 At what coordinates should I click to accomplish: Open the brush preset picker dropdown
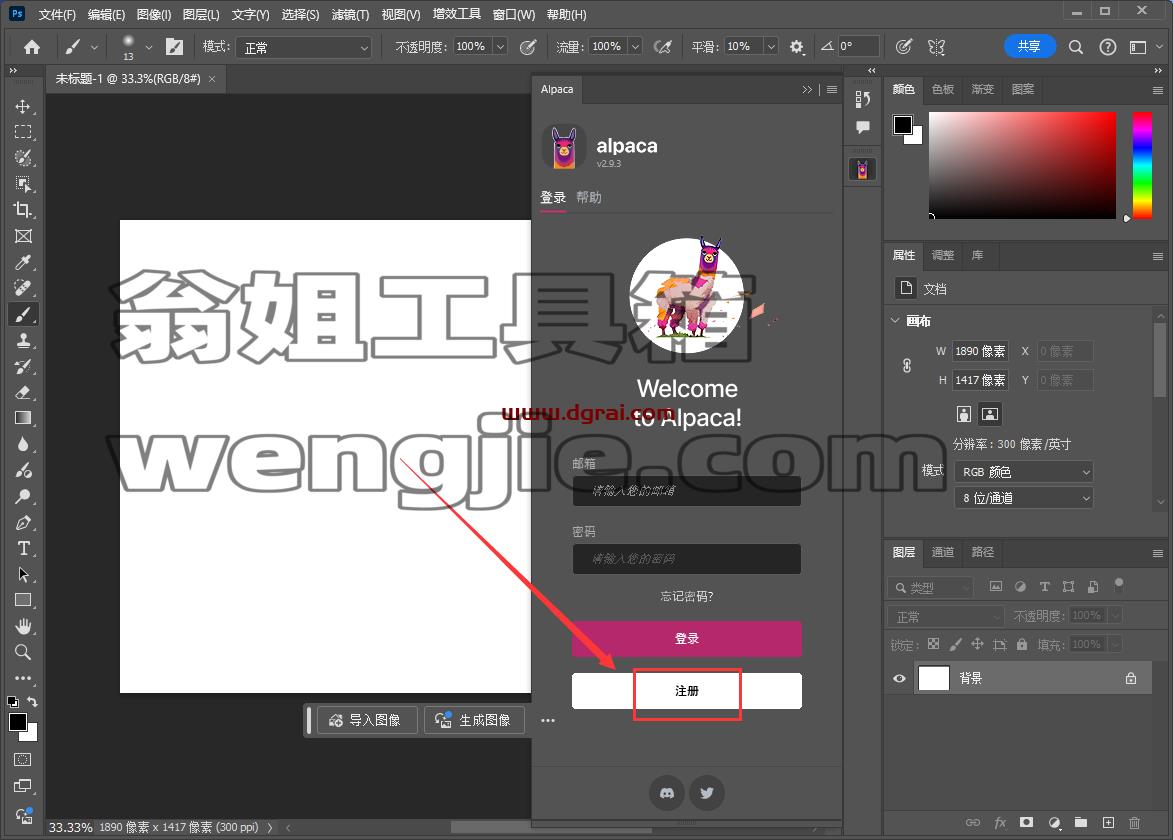149,47
